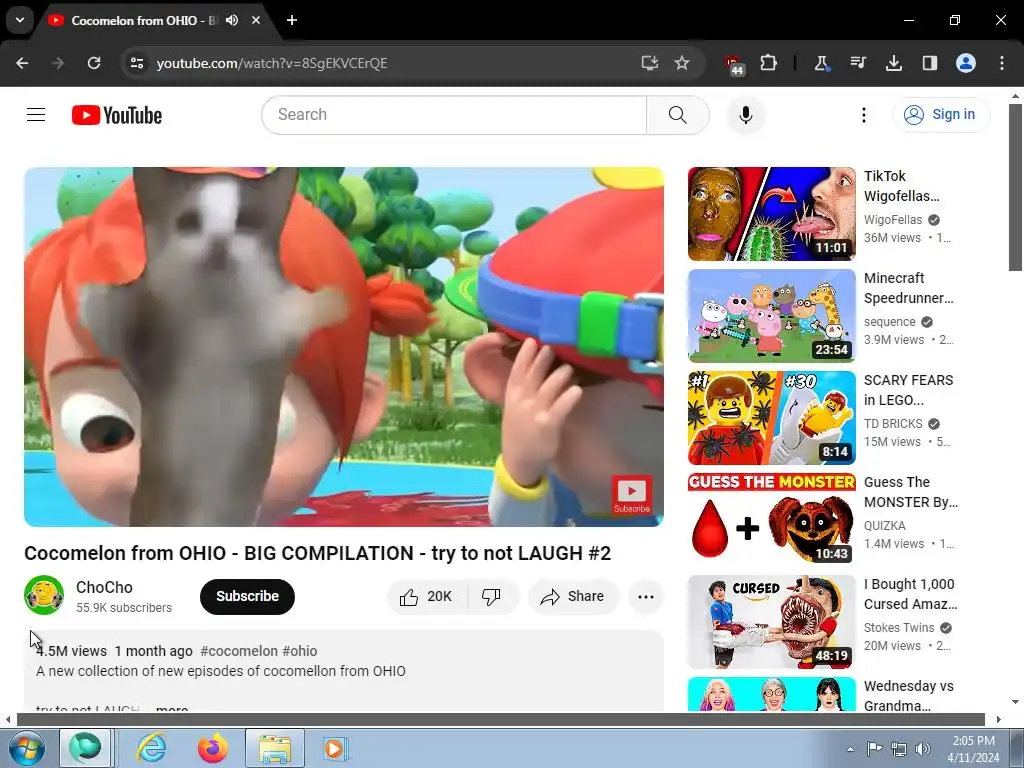Viewport: 1024px width, 768px height.
Task: Mute tab via speaker icon
Action: 232,20
